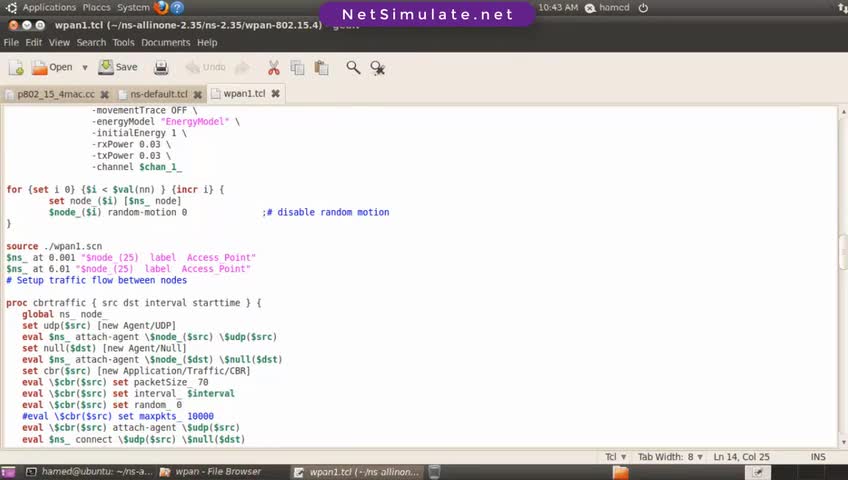Switch to the p802_15_4mac.cc tab
Viewport: 848px width, 480px height.
[x=56, y=94]
